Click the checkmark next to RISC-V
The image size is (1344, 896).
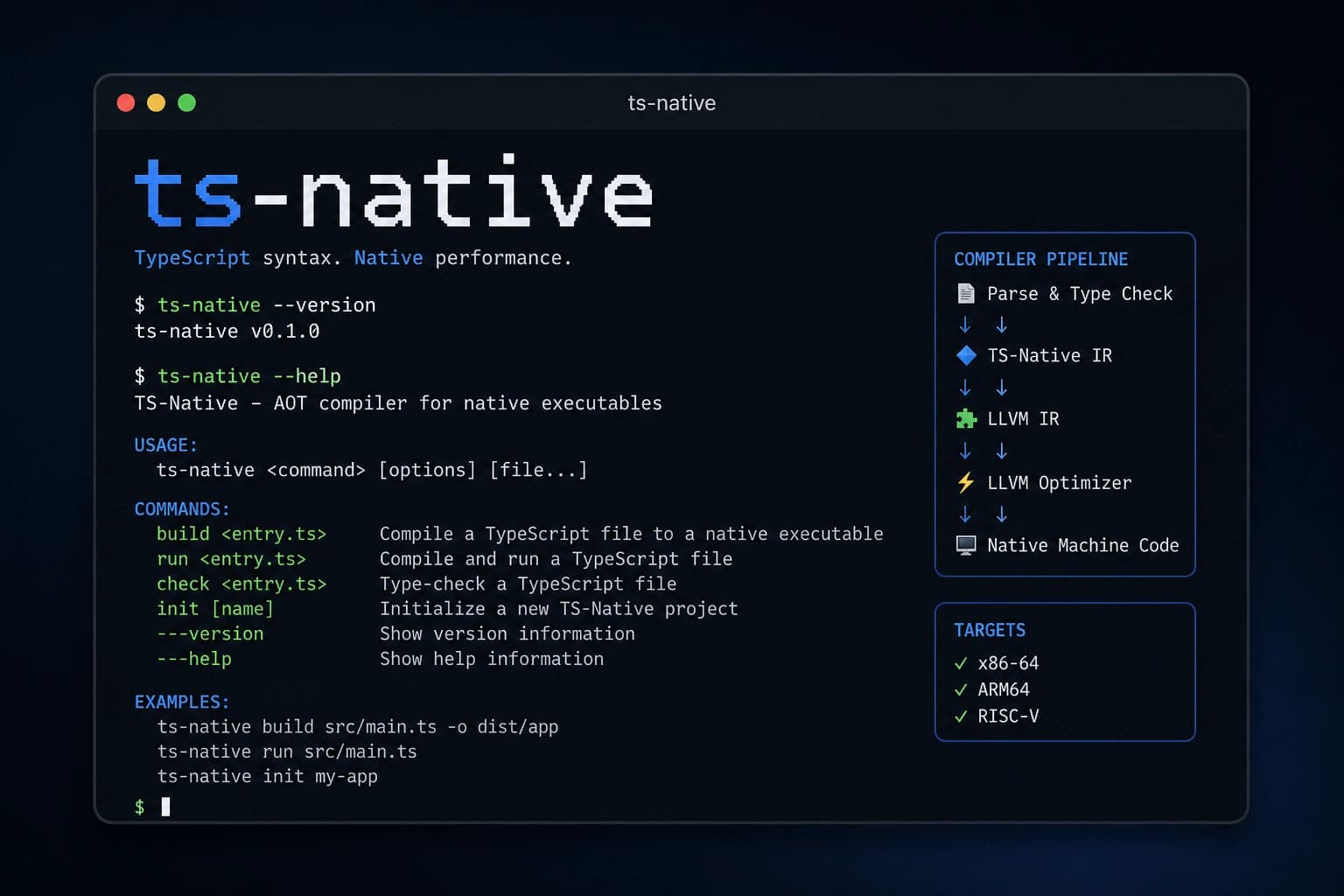(x=961, y=716)
